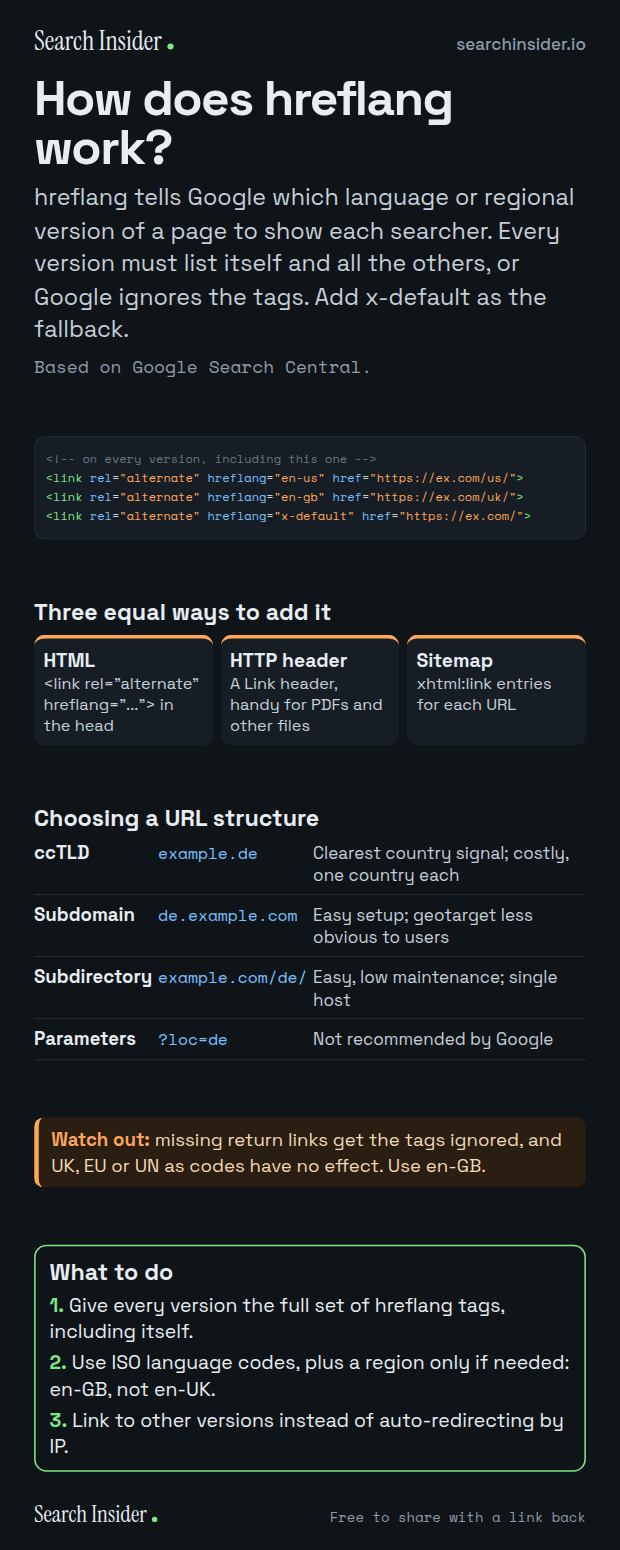Select the Parameters row label

85,1039
